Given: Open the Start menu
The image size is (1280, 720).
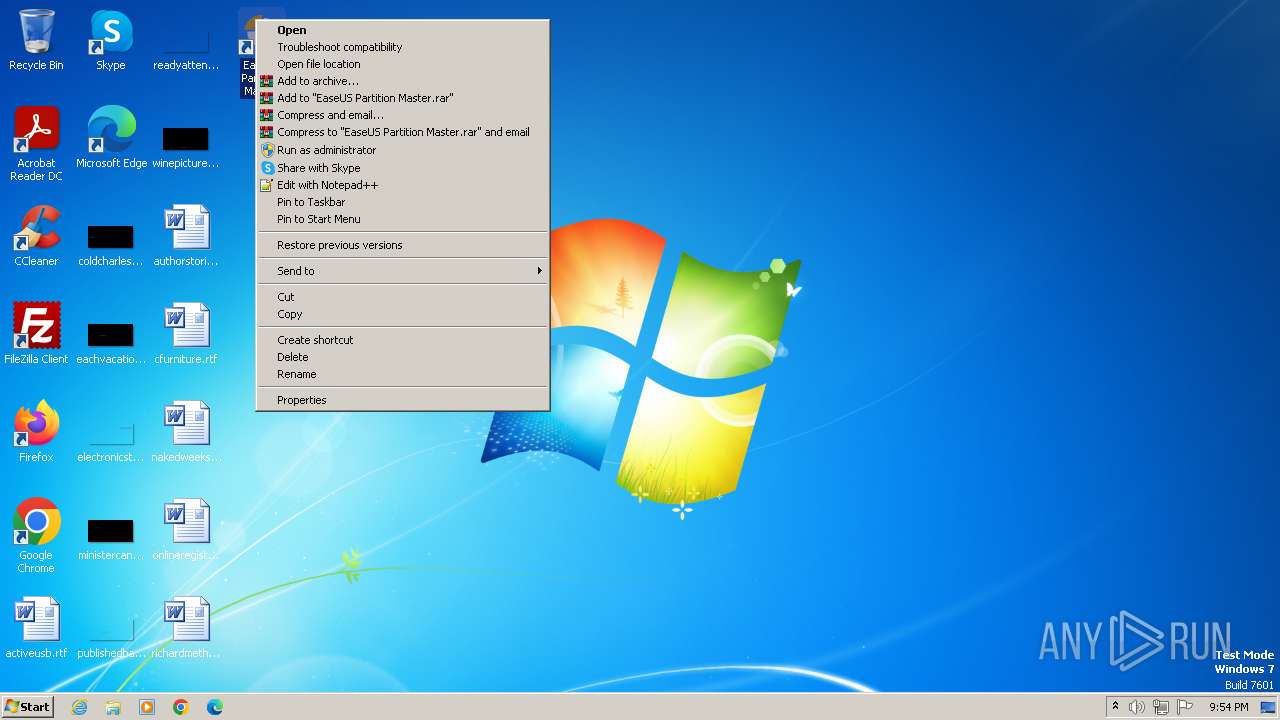Looking at the screenshot, I should [x=27, y=707].
